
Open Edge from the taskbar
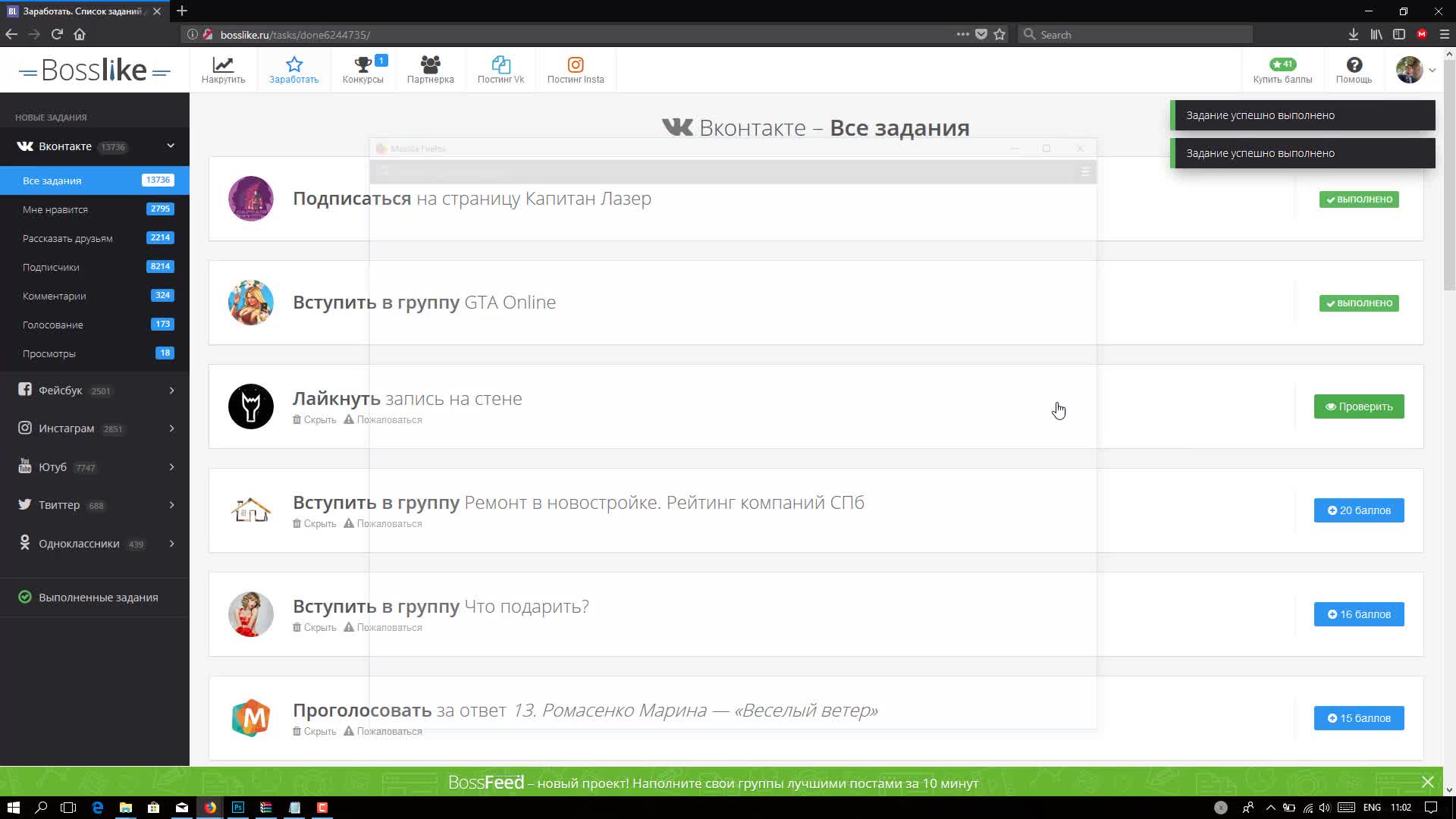[x=97, y=808]
